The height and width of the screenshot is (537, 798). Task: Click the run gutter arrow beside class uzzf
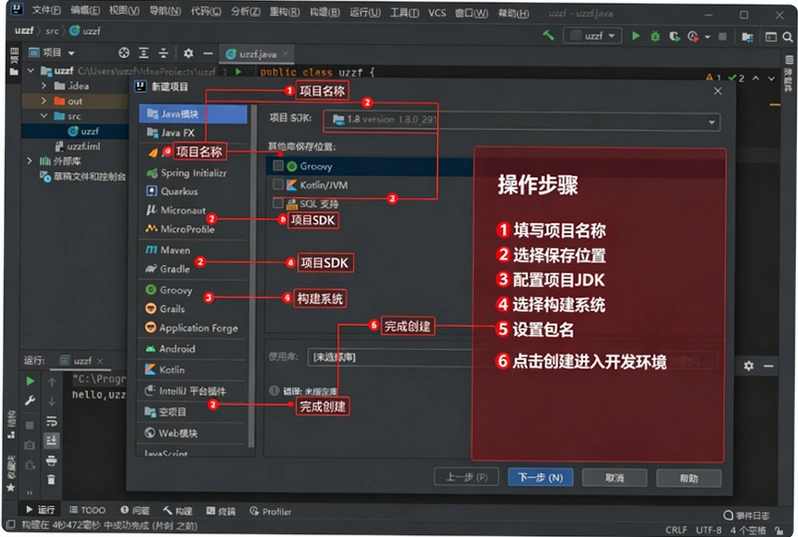(238, 72)
